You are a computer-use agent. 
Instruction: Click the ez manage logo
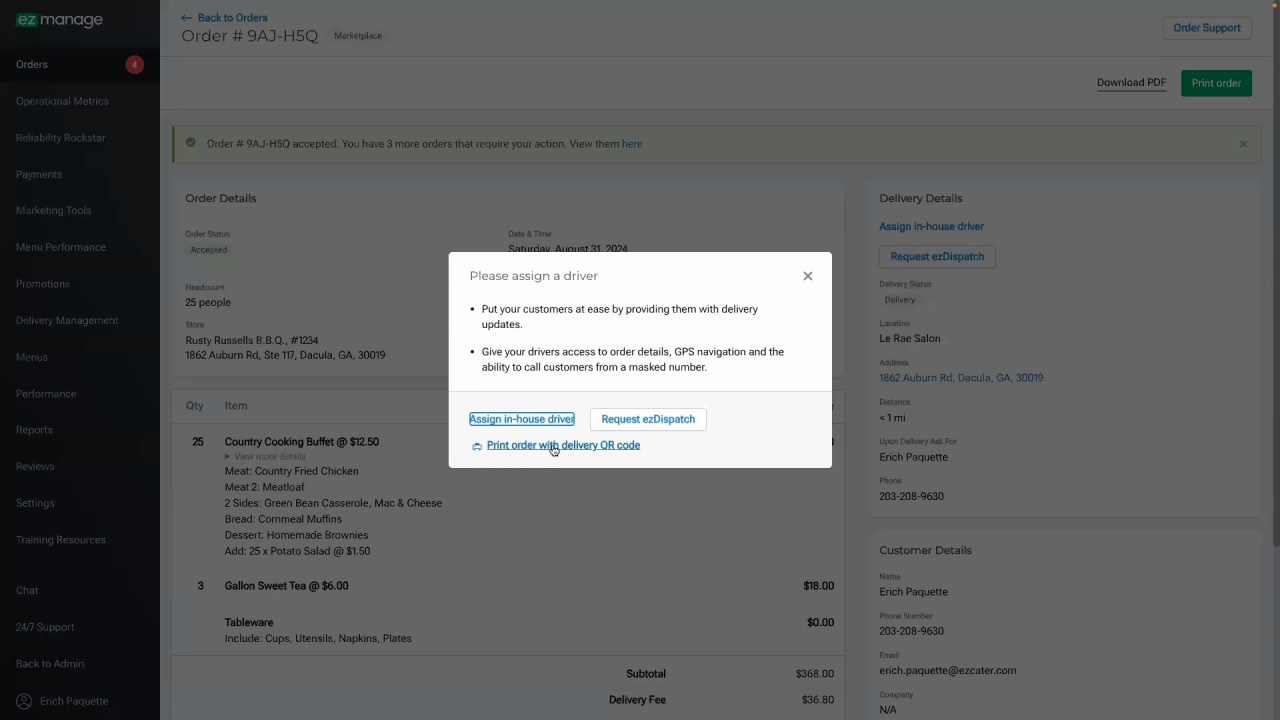point(59,20)
